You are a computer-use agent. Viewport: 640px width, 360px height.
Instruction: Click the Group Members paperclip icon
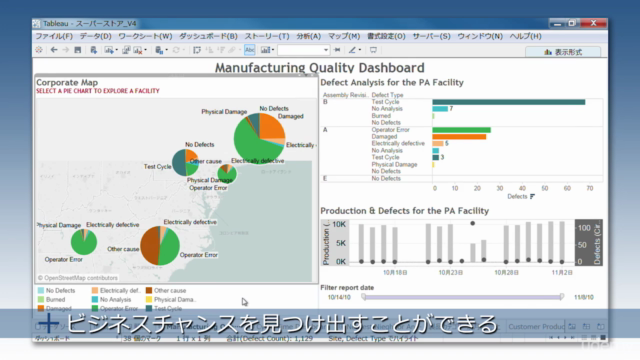[232, 50]
